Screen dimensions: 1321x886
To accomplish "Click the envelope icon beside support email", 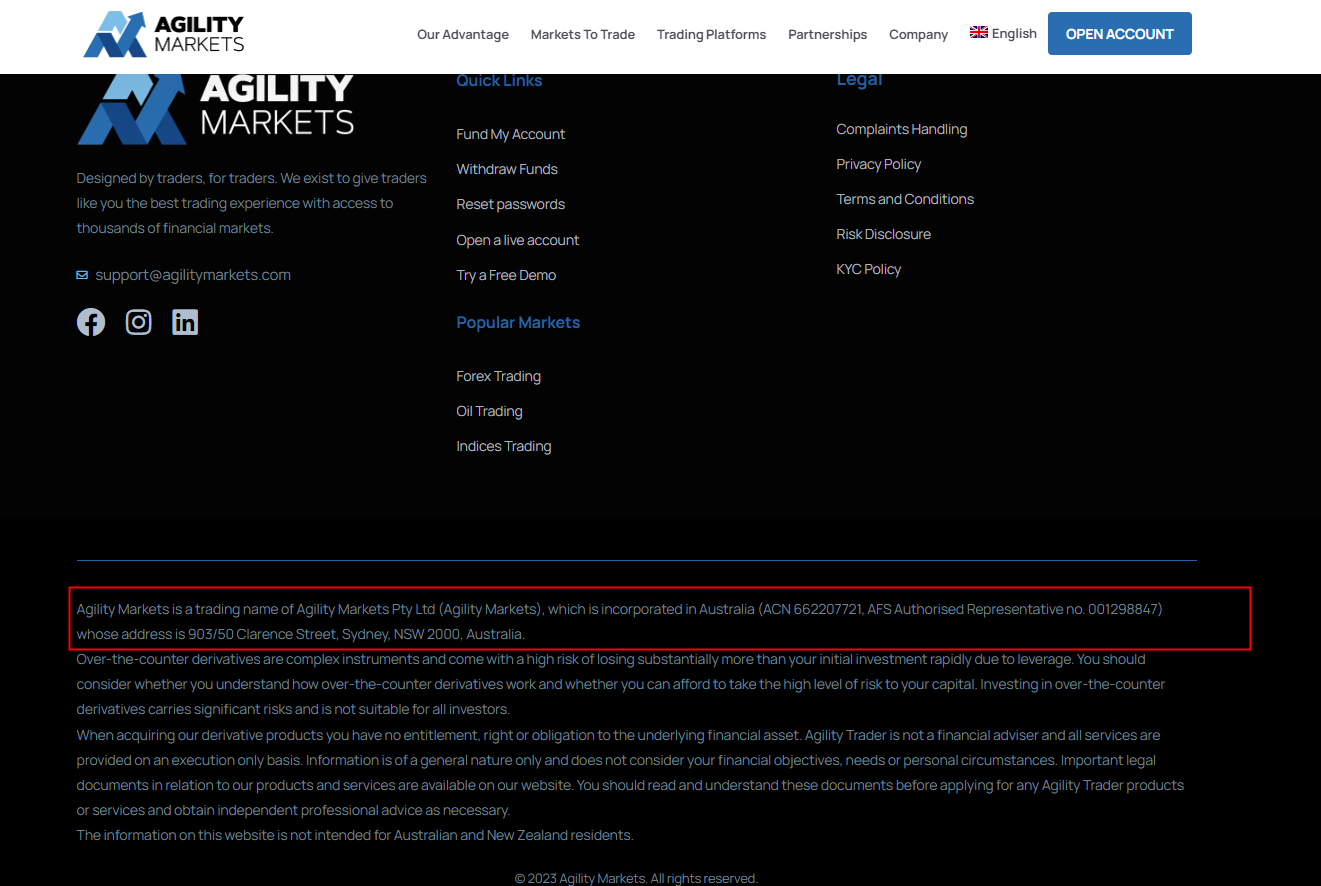I will pos(82,275).
